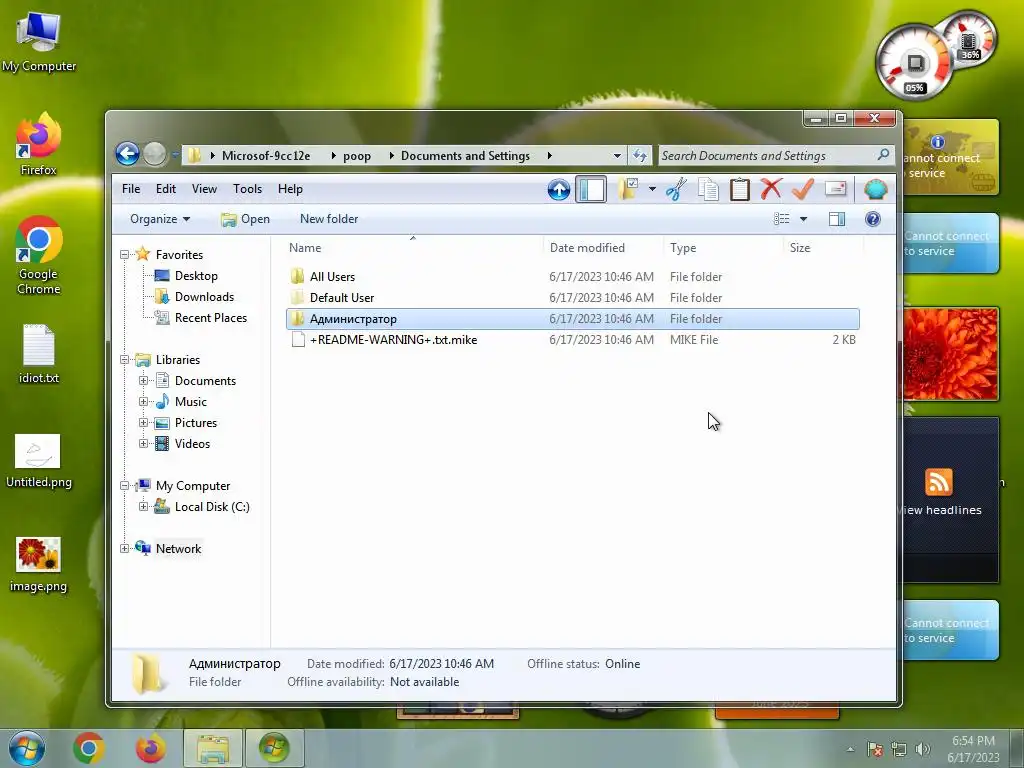The image size is (1024, 768).
Task: Expand the Pictures library node
Action: (143, 423)
